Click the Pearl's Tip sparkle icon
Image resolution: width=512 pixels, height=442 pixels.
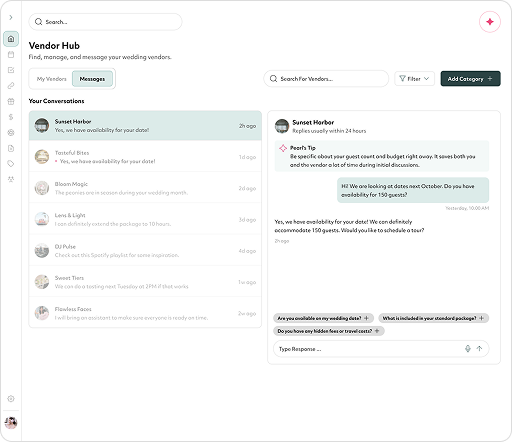click(x=283, y=148)
